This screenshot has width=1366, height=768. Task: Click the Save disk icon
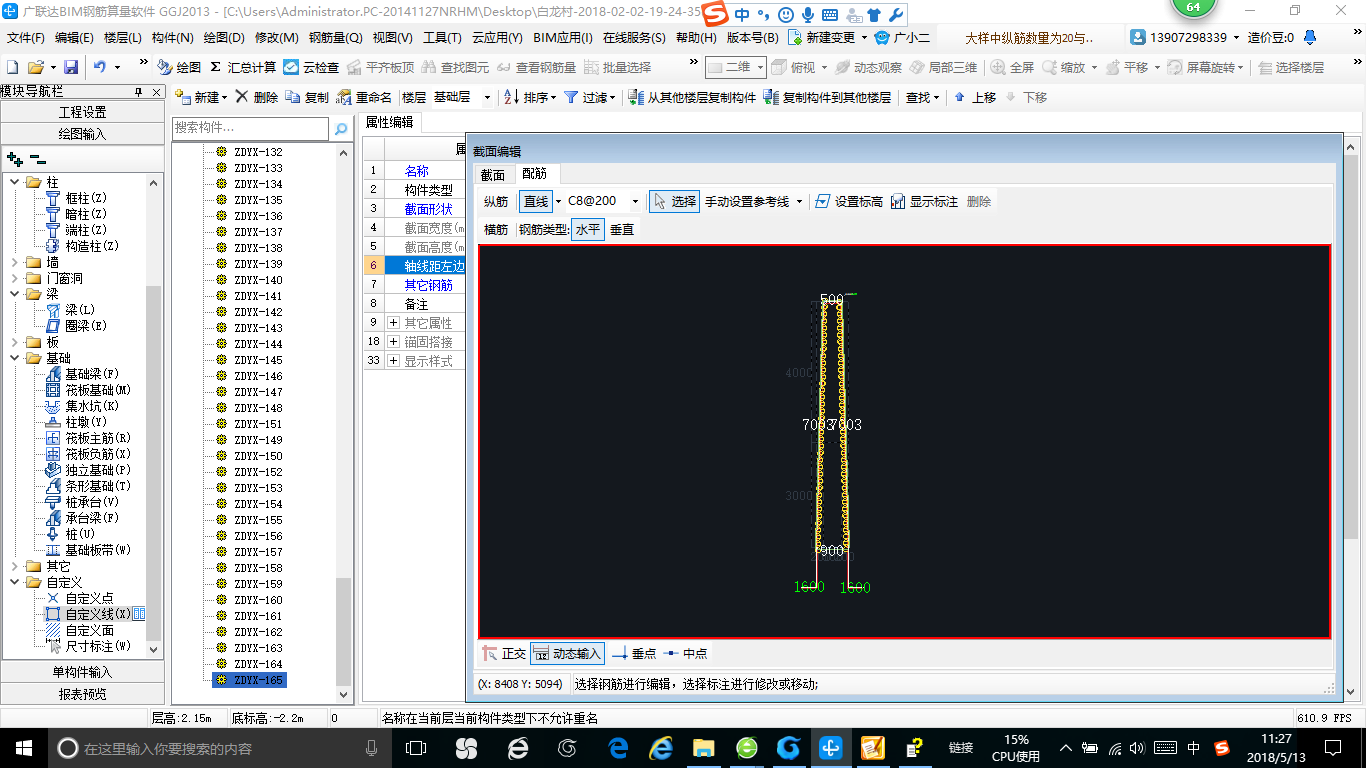71,67
